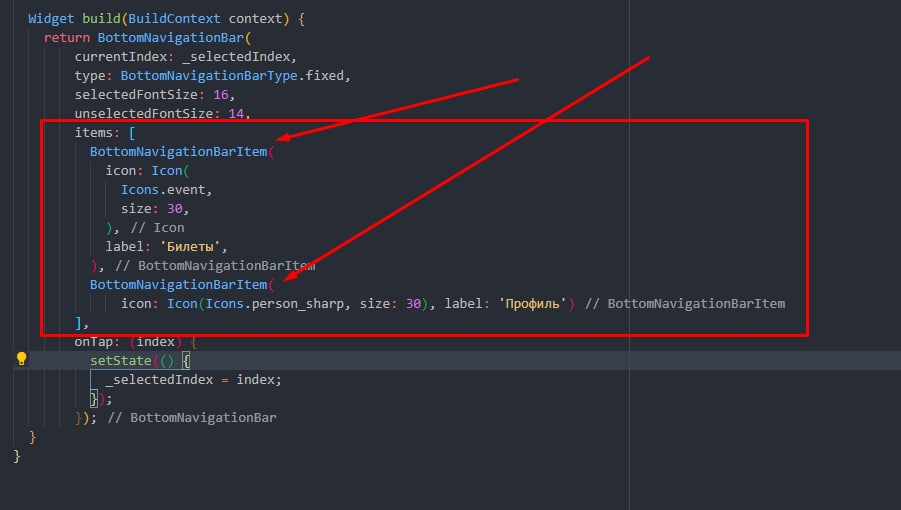Click 'items:' property name
Image resolution: width=901 pixels, height=510 pixels.
97,132
